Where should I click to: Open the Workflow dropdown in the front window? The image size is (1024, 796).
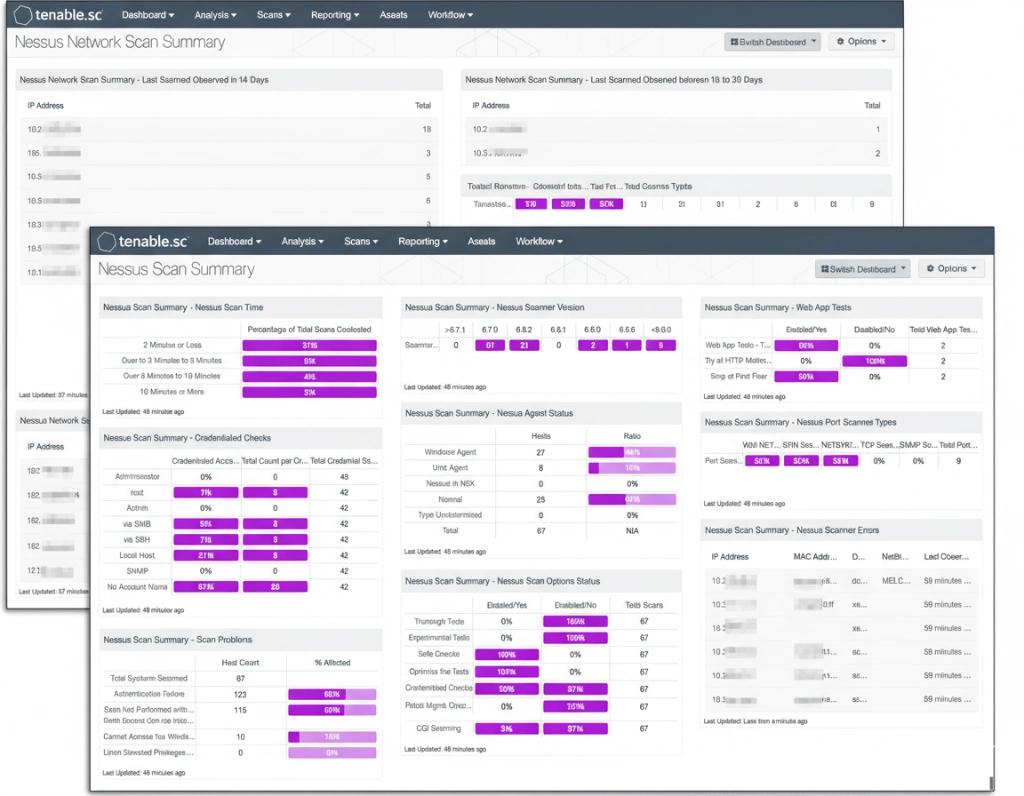pos(539,242)
